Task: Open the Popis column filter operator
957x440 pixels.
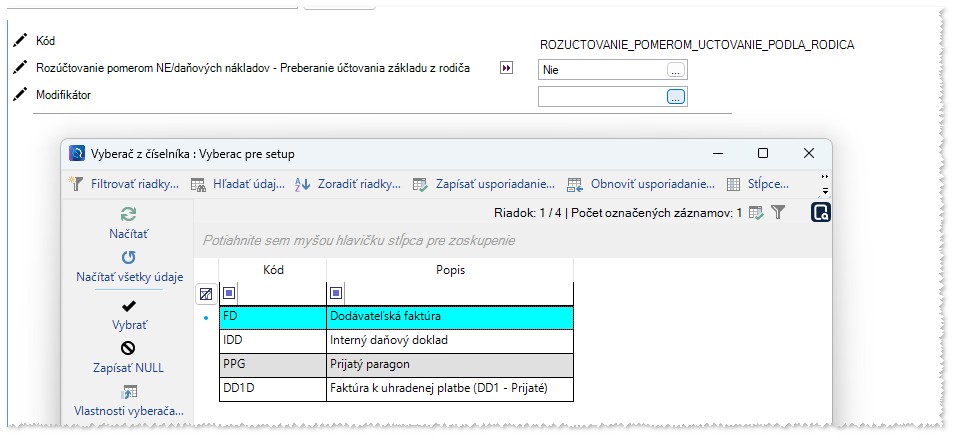Action: (336, 293)
